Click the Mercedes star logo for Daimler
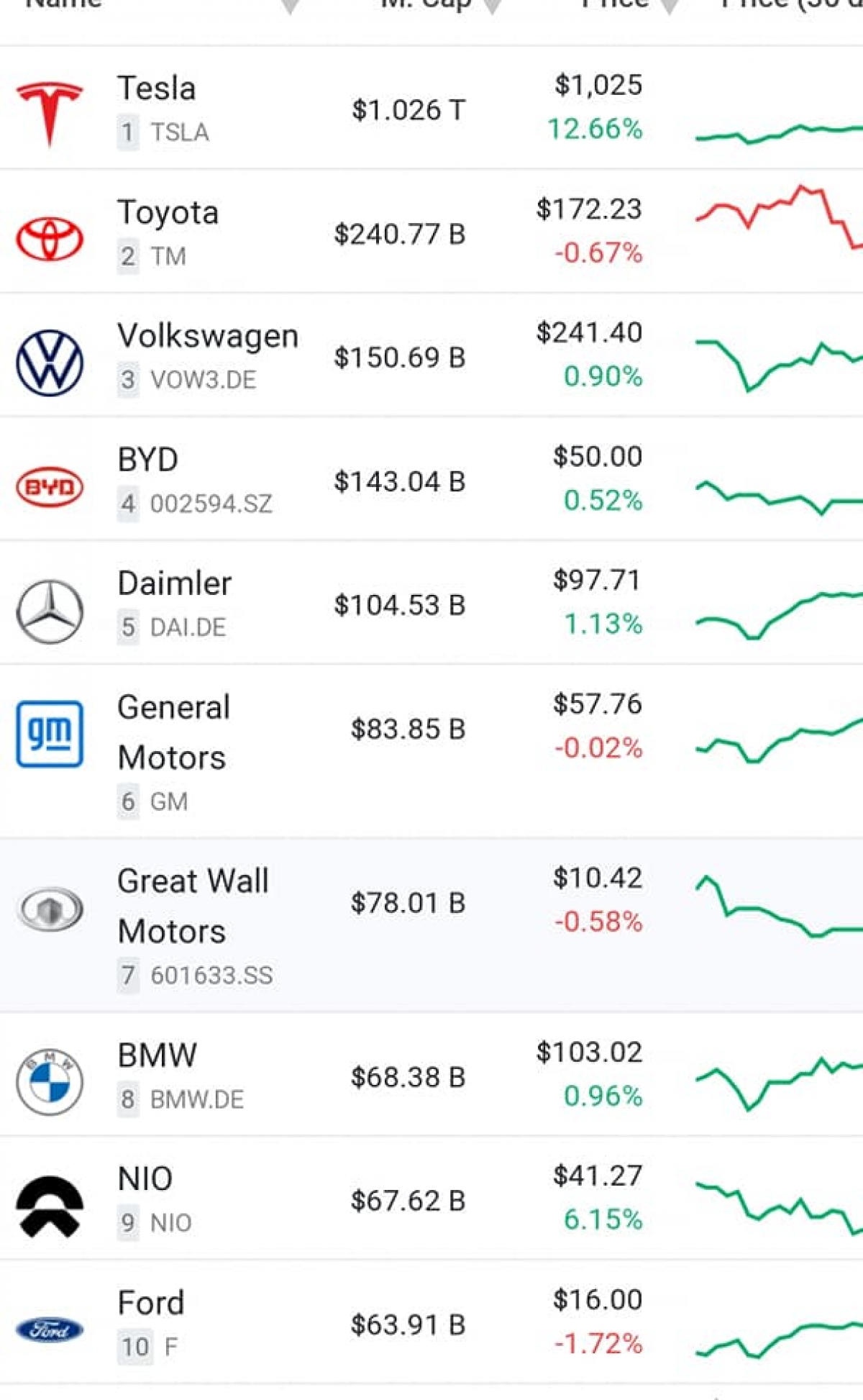Image resolution: width=863 pixels, height=1400 pixels. click(x=50, y=611)
